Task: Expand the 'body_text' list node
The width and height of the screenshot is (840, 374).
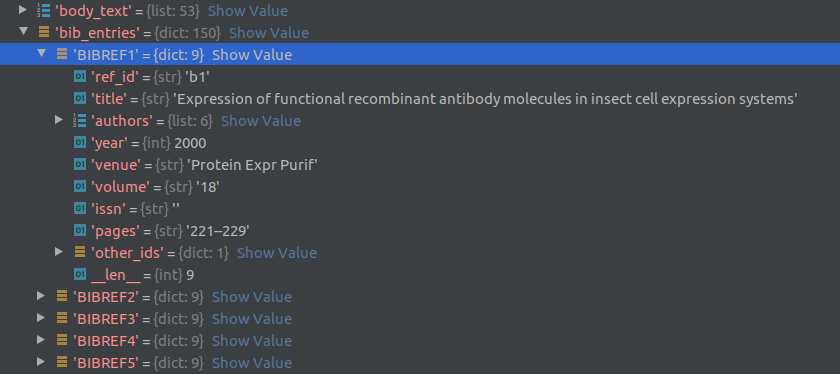Action: click(22, 10)
